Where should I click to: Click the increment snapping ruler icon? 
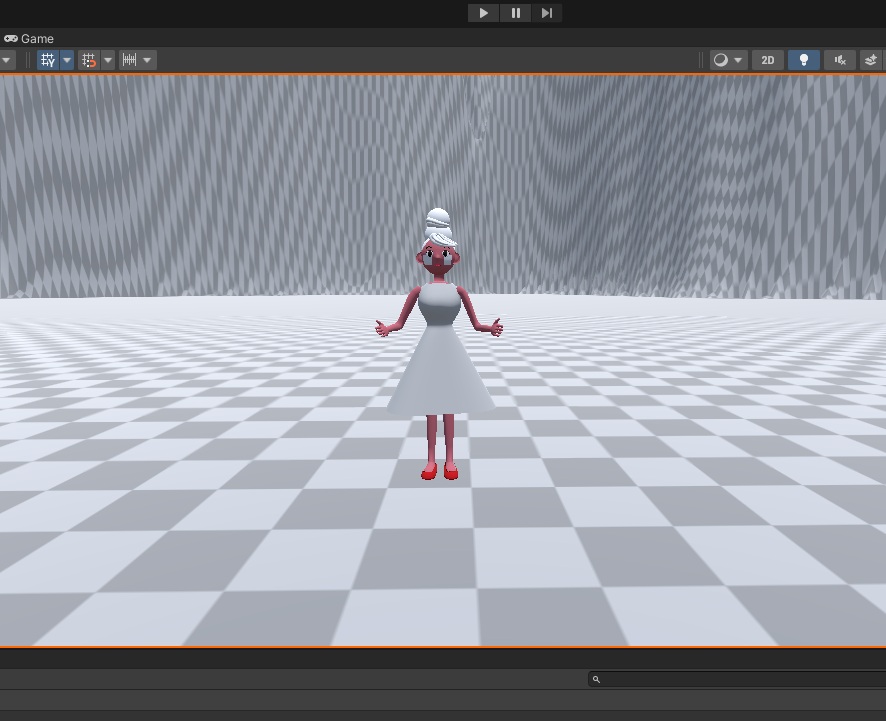pyautogui.click(x=129, y=60)
